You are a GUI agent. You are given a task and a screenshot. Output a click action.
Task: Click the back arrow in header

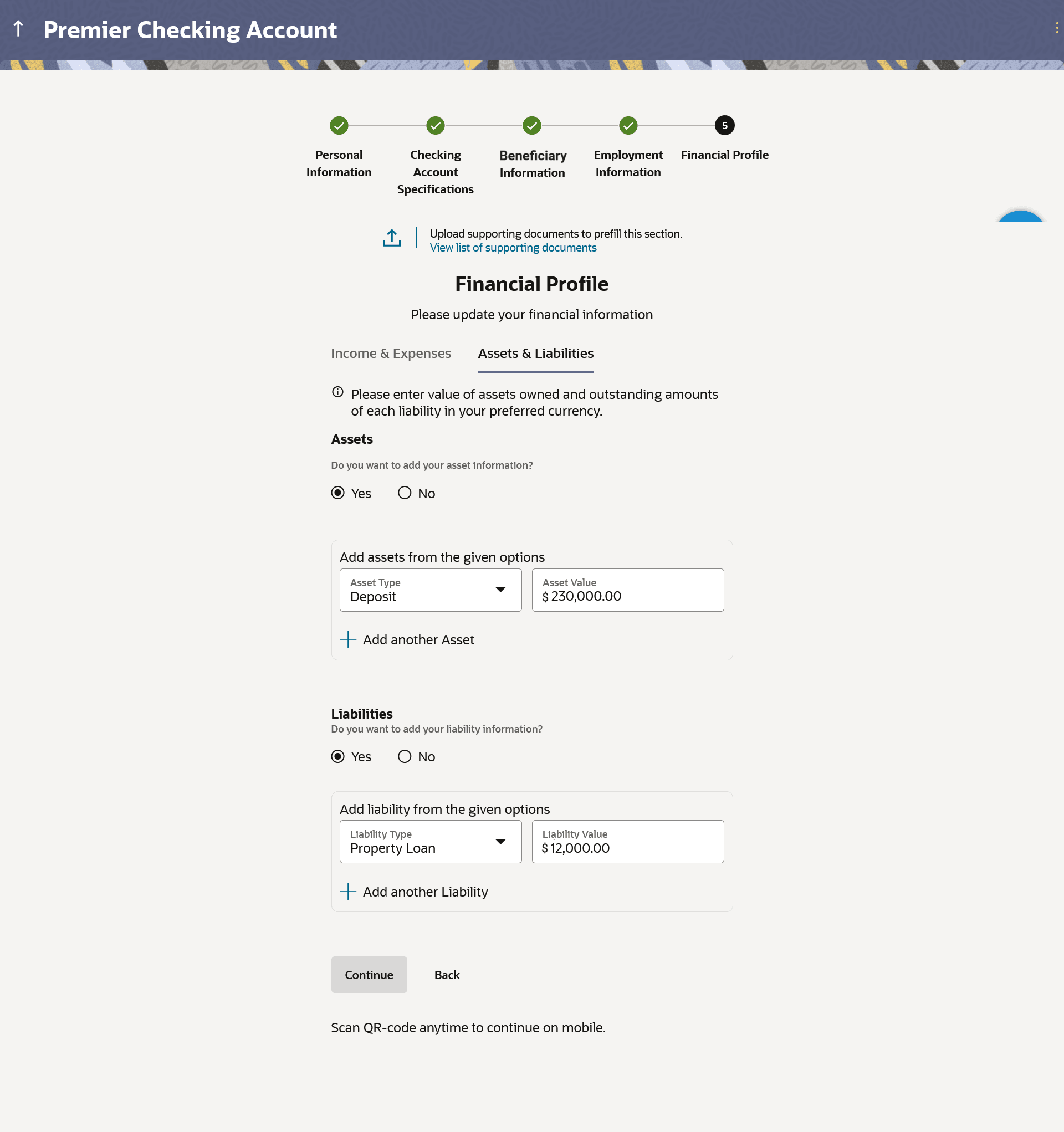(18, 29)
